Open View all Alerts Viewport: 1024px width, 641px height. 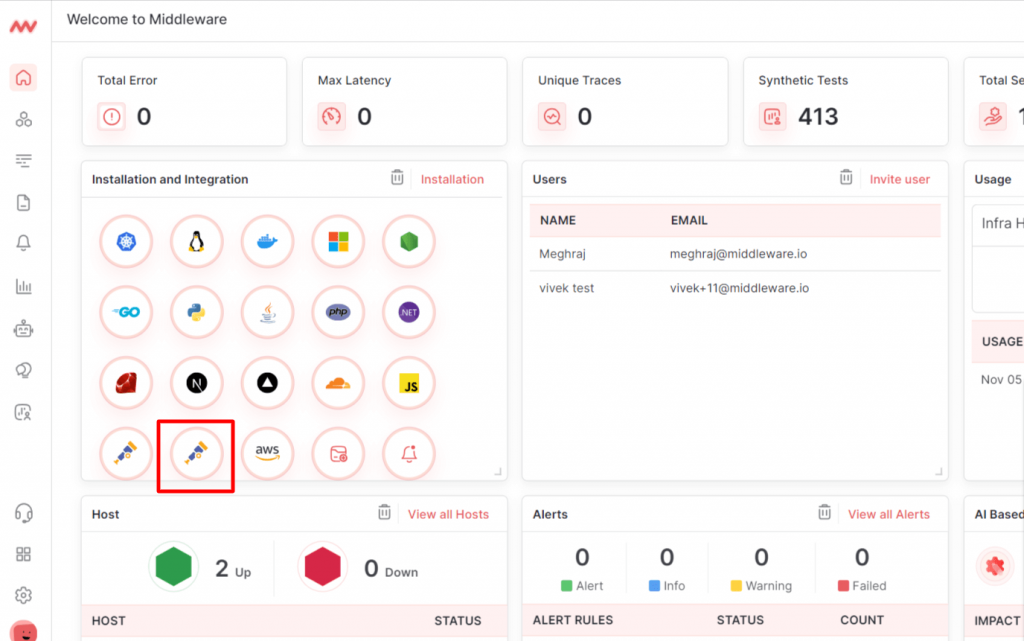pyautogui.click(x=889, y=514)
